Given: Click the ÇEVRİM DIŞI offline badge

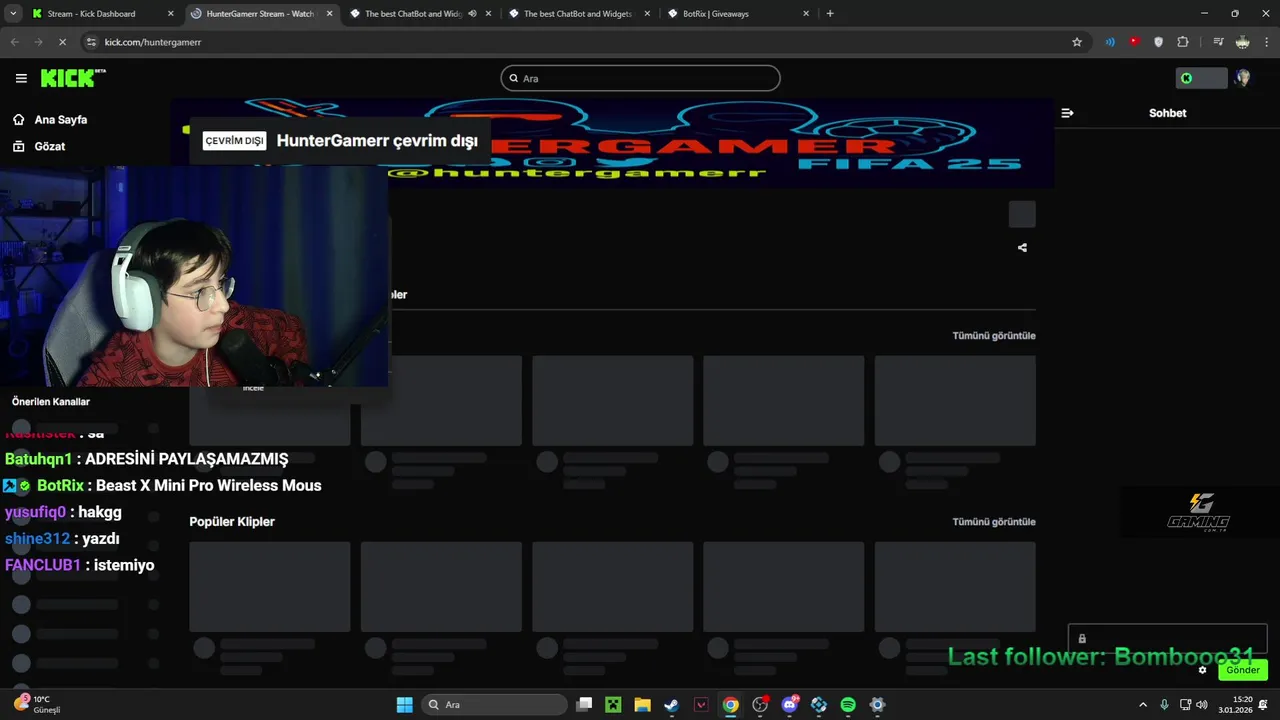Looking at the screenshot, I should [235, 141].
